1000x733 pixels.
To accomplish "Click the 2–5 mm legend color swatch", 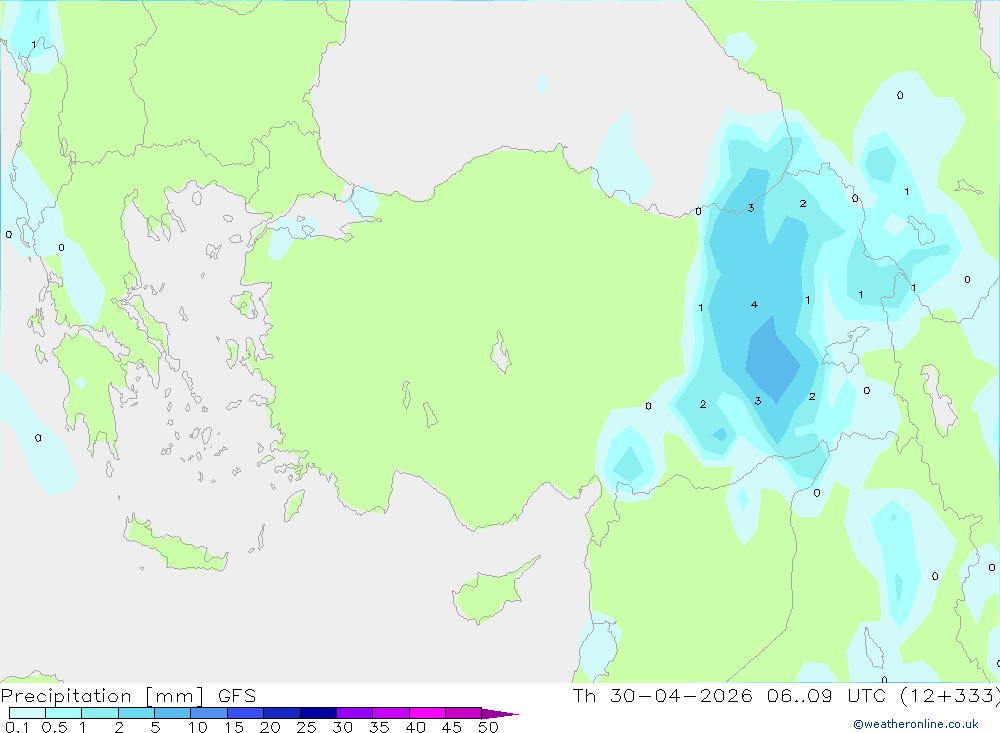I will pyautogui.click(x=136, y=713).
